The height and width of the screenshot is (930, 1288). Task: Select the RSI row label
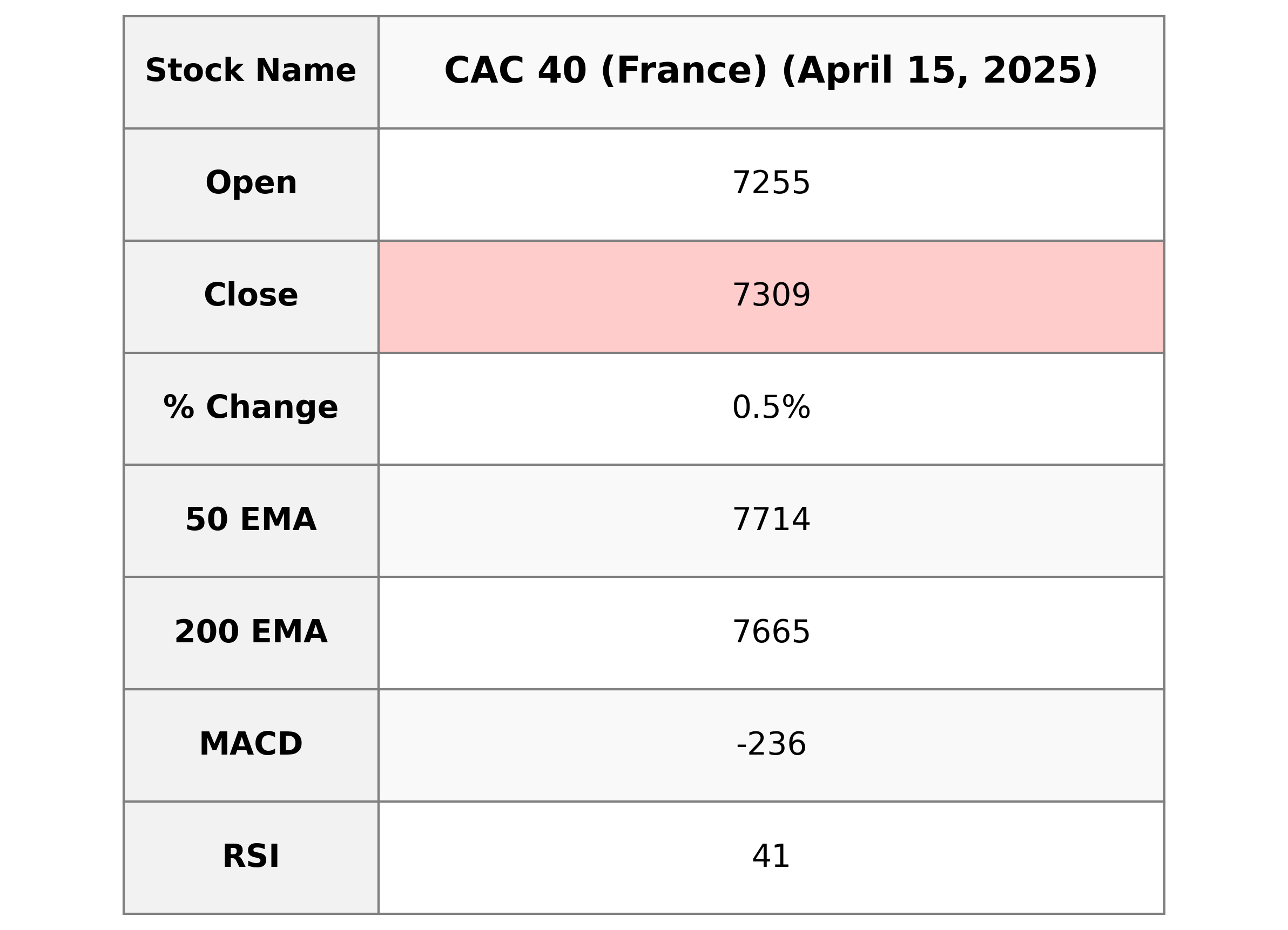pos(251,856)
